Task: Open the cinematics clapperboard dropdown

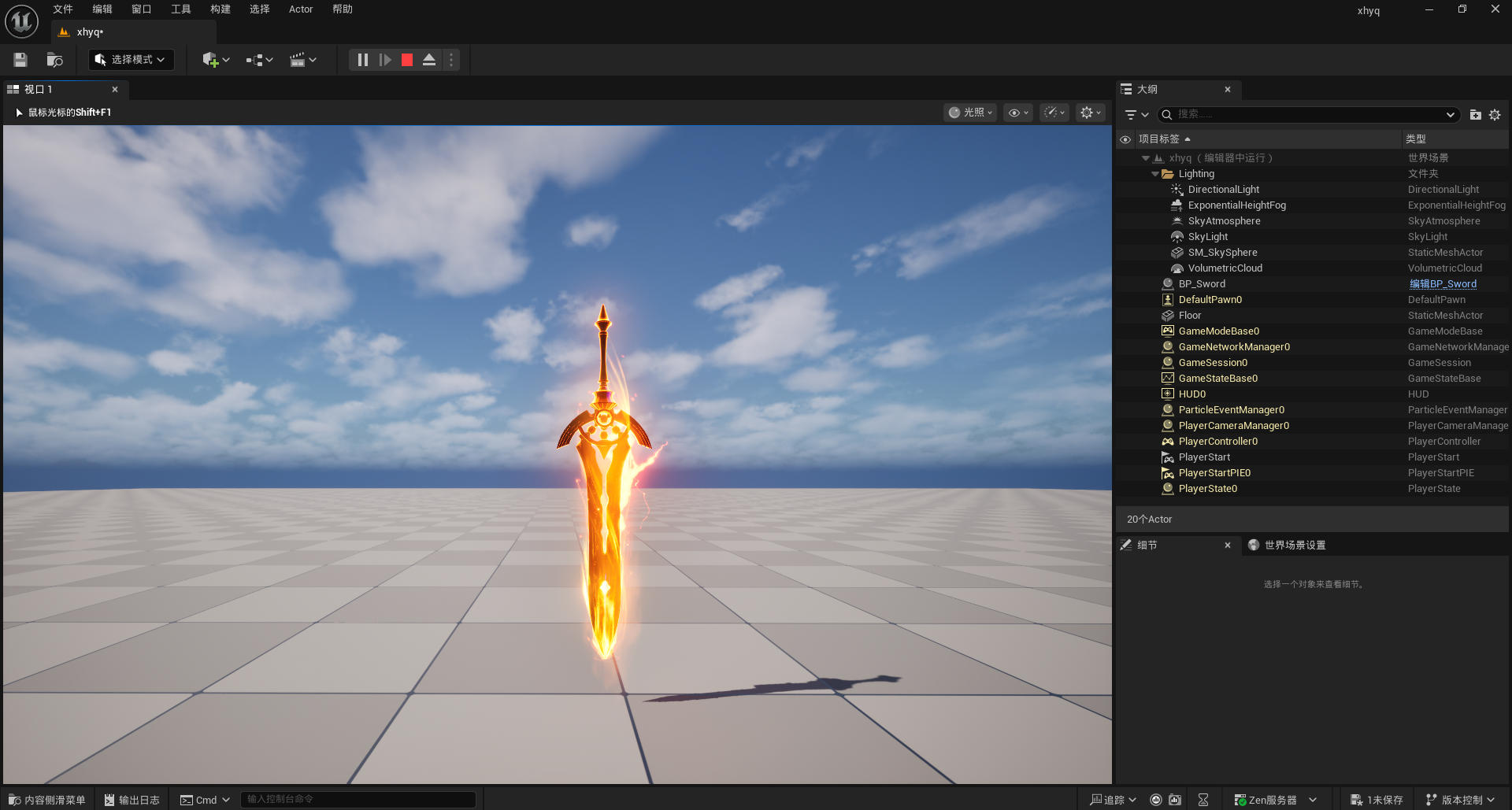Action: click(x=302, y=60)
